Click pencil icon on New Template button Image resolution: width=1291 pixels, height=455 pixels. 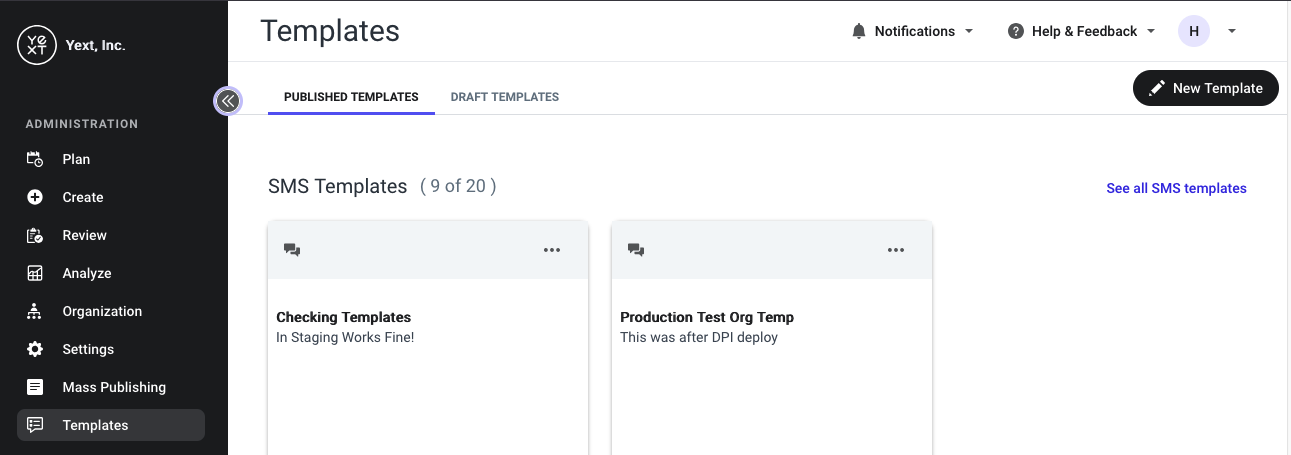(x=1157, y=88)
